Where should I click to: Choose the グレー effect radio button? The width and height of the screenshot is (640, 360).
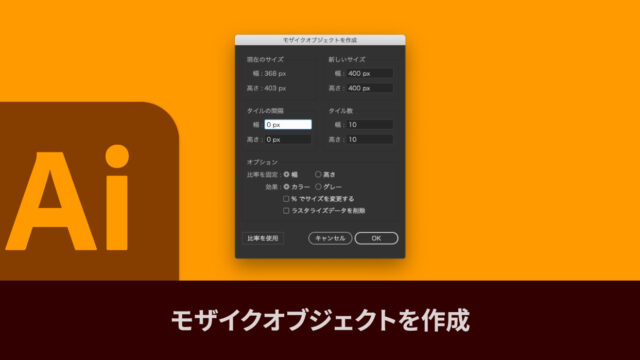point(318,187)
